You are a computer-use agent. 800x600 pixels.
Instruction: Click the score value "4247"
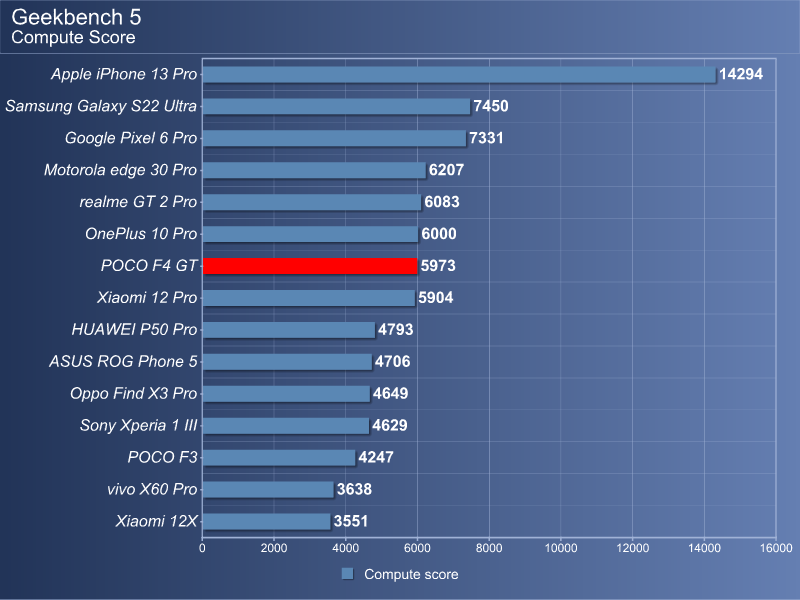(x=376, y=457)
